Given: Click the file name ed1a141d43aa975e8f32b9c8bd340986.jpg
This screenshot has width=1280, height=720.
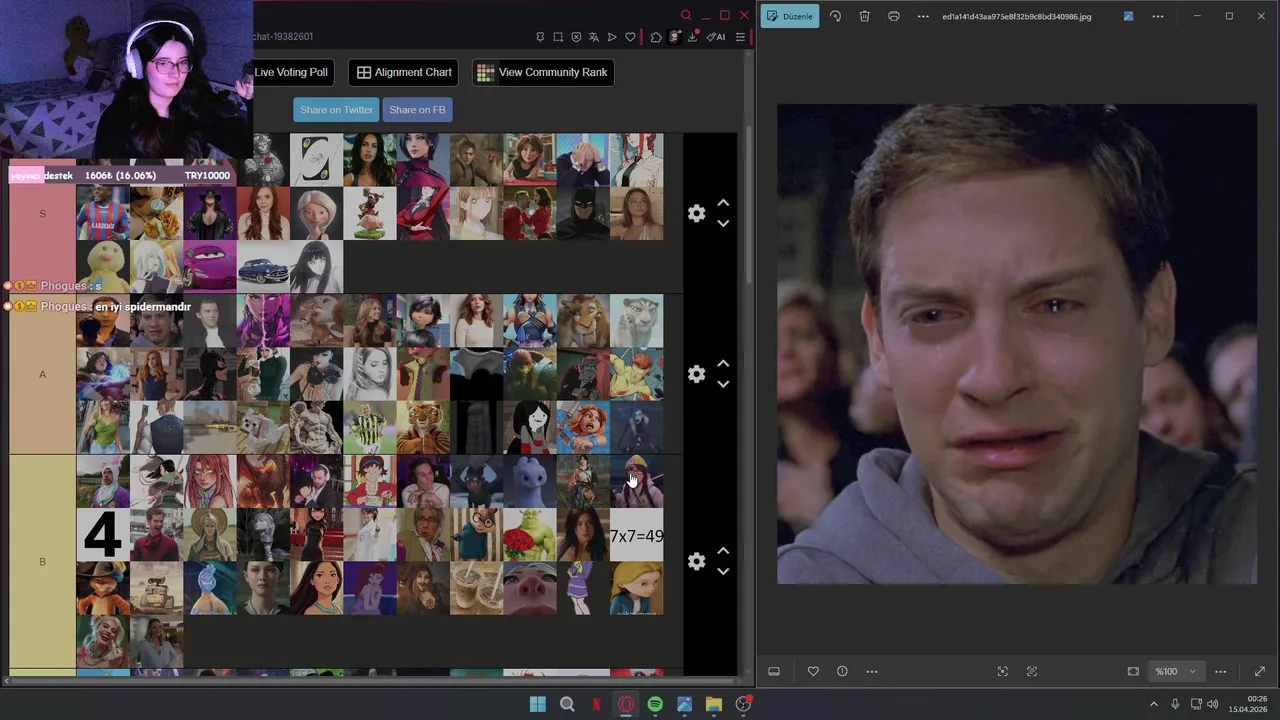Looking at the screenshot, I should point(1016,16).
